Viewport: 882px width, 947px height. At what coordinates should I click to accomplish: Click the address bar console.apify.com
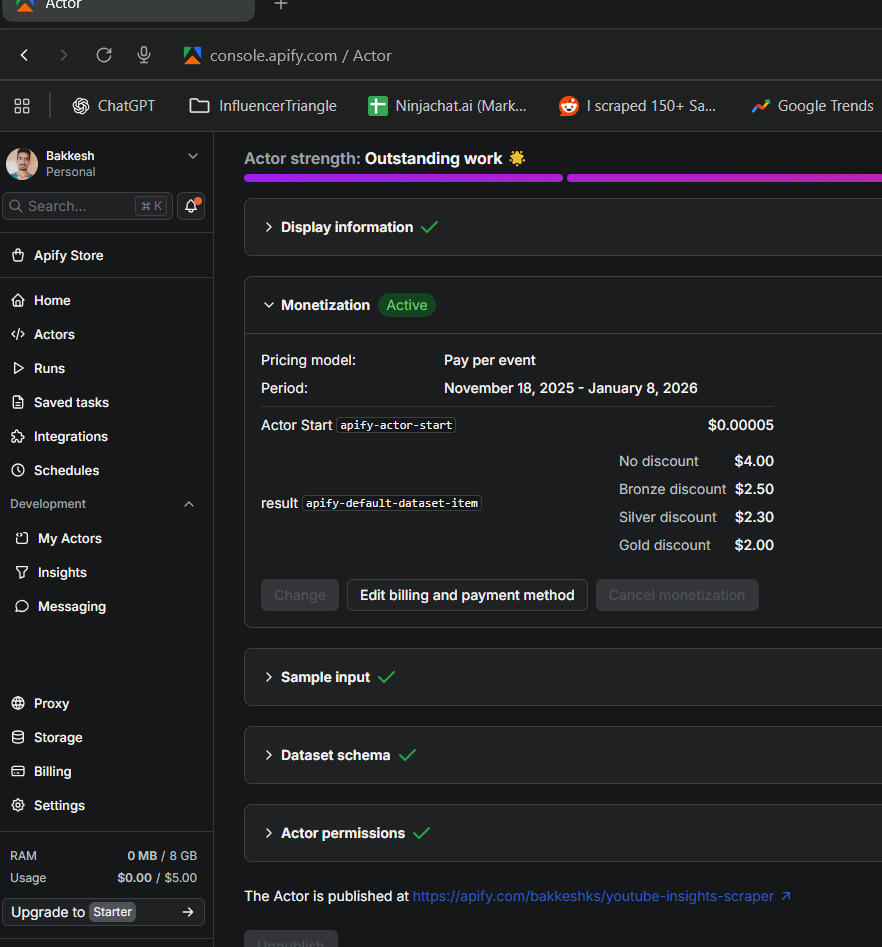(x=300, y=56)
